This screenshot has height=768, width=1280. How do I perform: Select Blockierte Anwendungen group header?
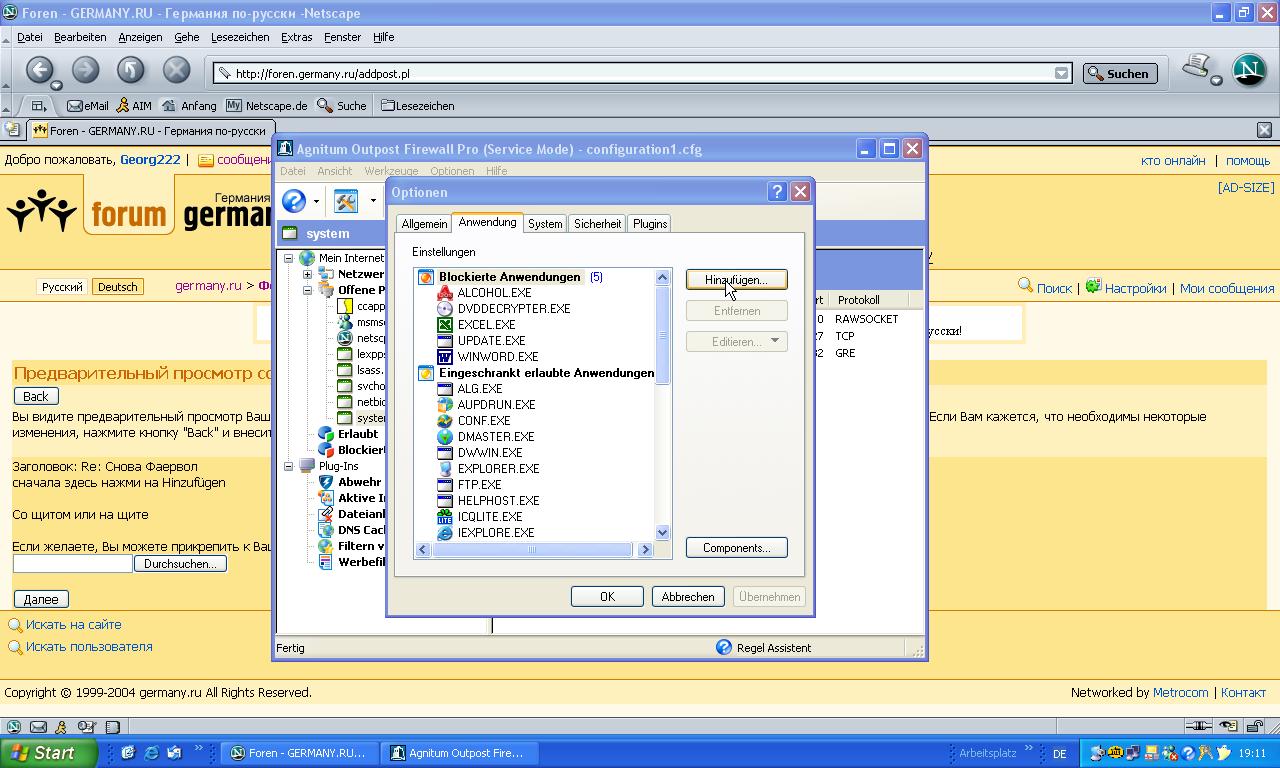pos(509,277)
